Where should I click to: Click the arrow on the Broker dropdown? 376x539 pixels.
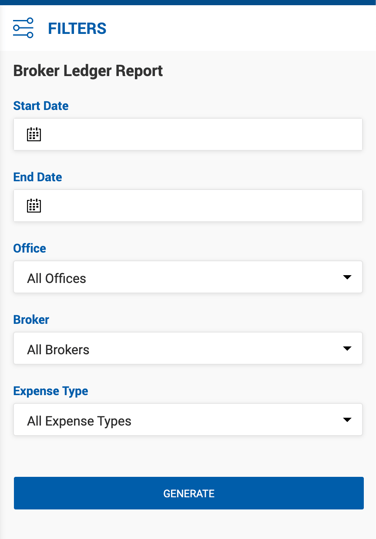pos(347,348)
